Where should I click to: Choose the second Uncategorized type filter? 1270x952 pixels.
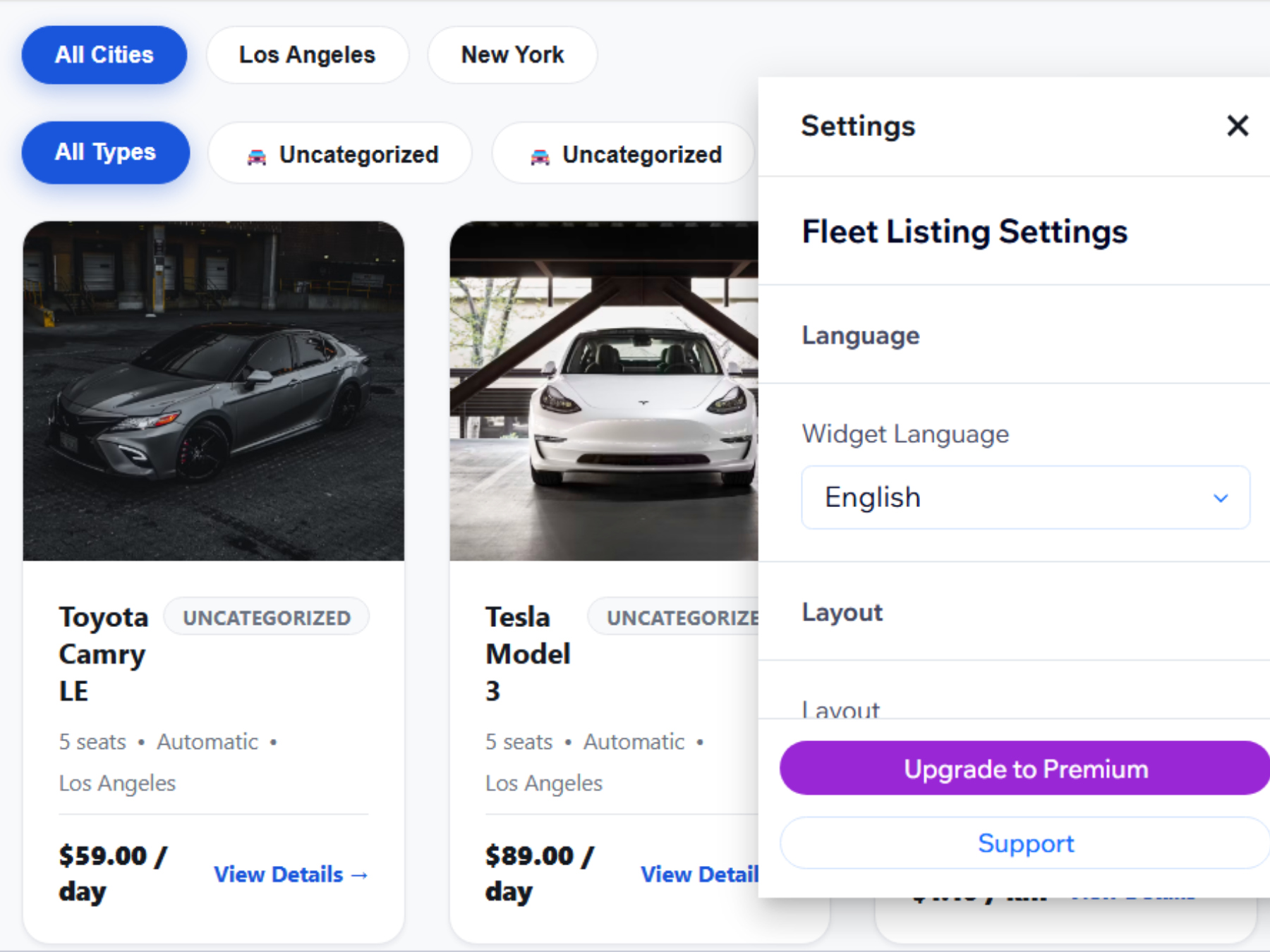pyautogui.click(x=623, y=153)
